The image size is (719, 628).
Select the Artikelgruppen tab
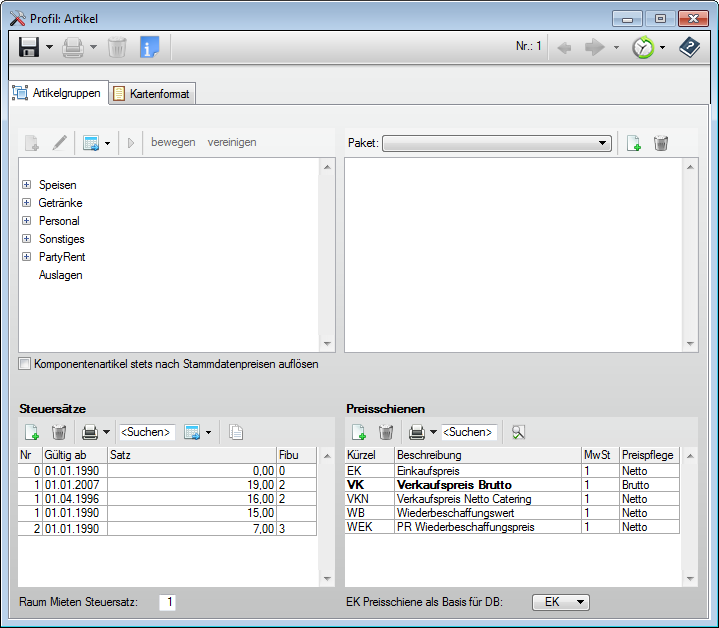pyautogui.click(x=57, y=92)
